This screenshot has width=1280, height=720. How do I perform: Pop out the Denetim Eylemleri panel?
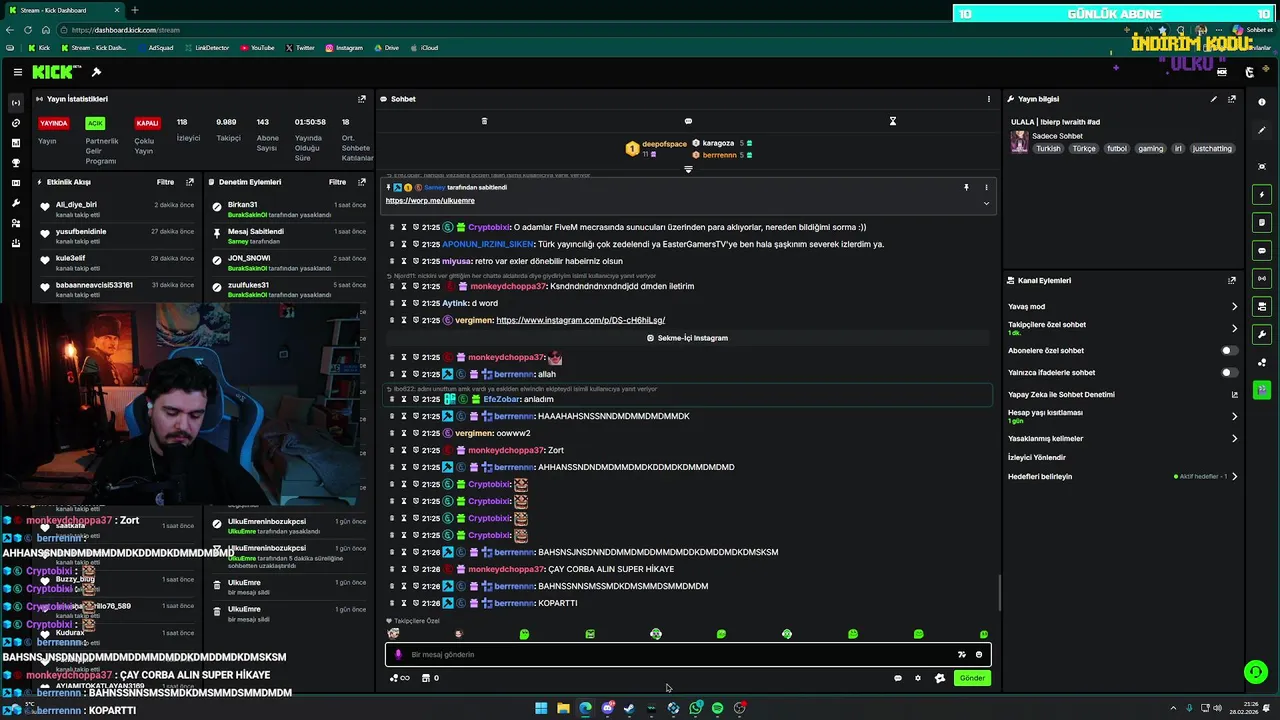(x=362, y=182)
